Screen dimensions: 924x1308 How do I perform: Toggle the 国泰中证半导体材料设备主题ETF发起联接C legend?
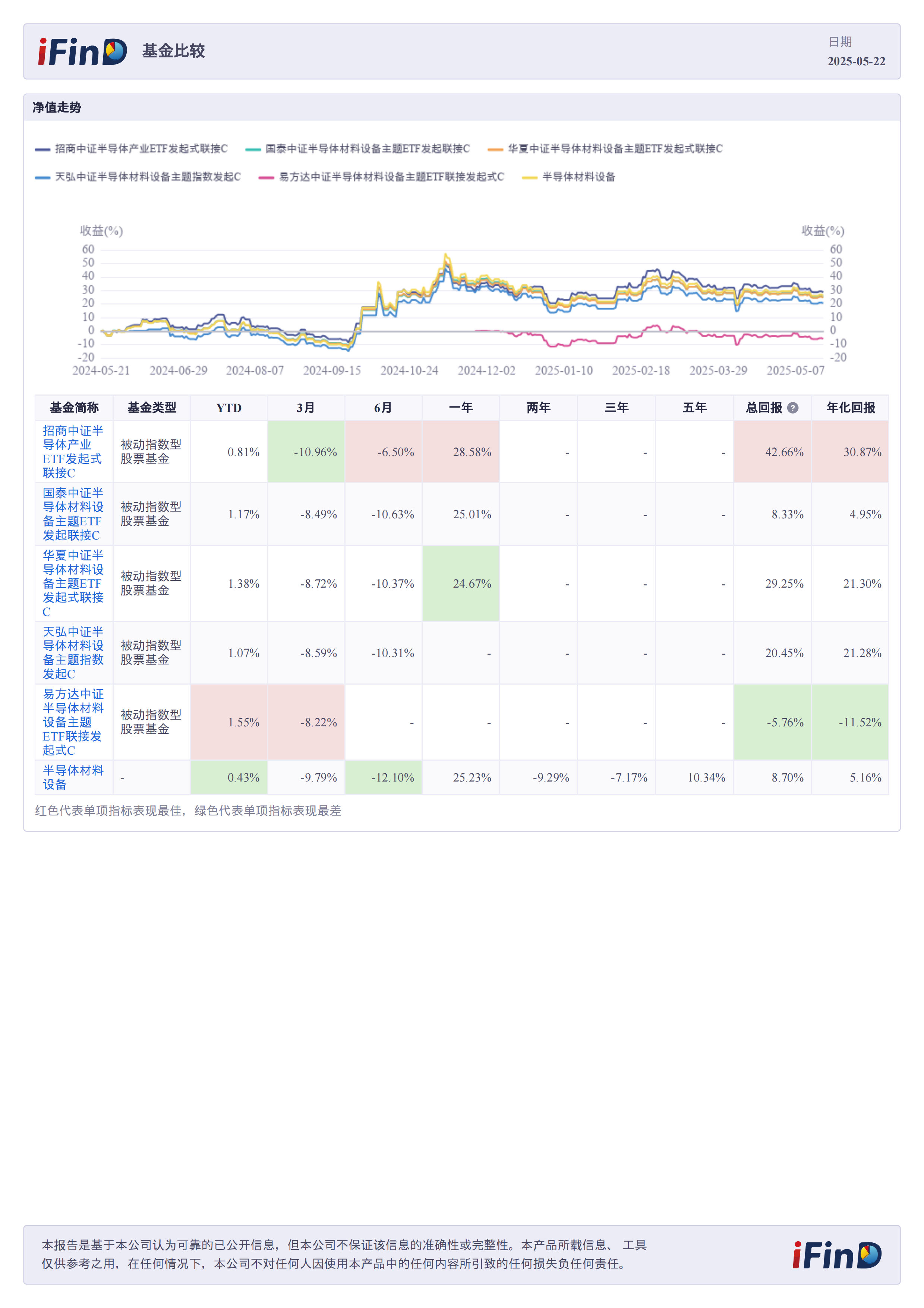(357, 149)
